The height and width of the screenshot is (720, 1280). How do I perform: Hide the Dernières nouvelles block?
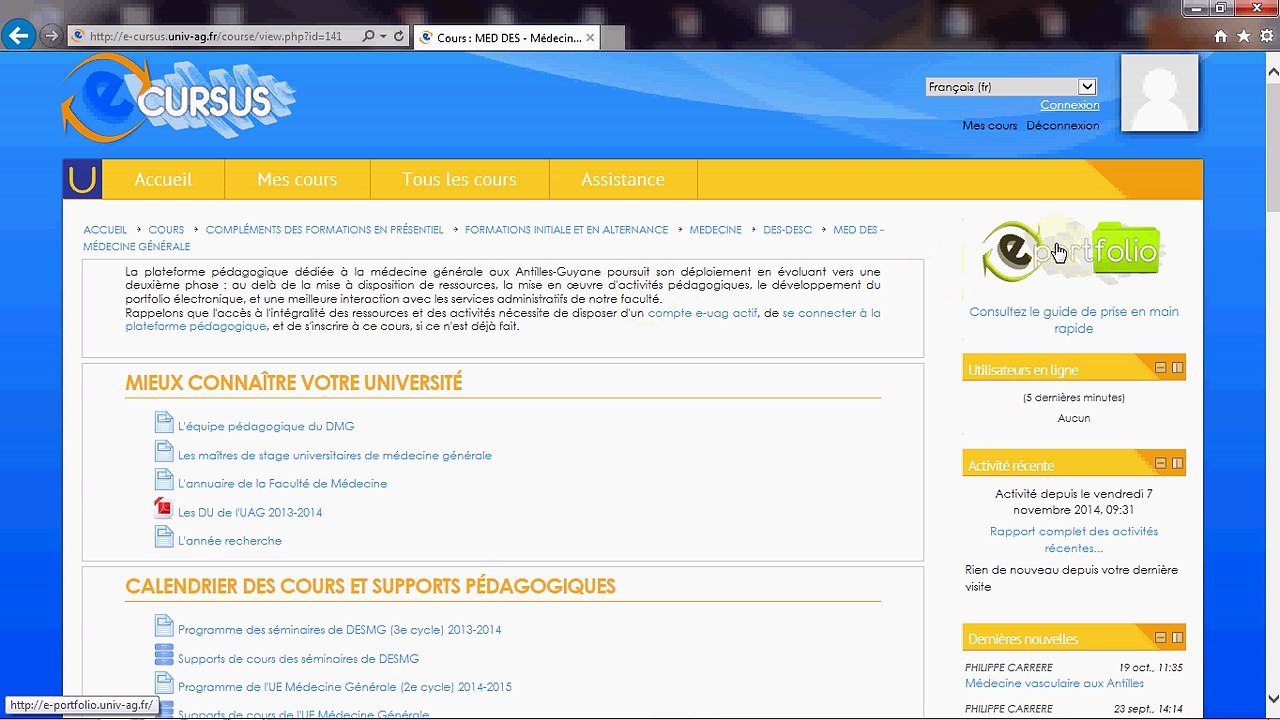1161,638
